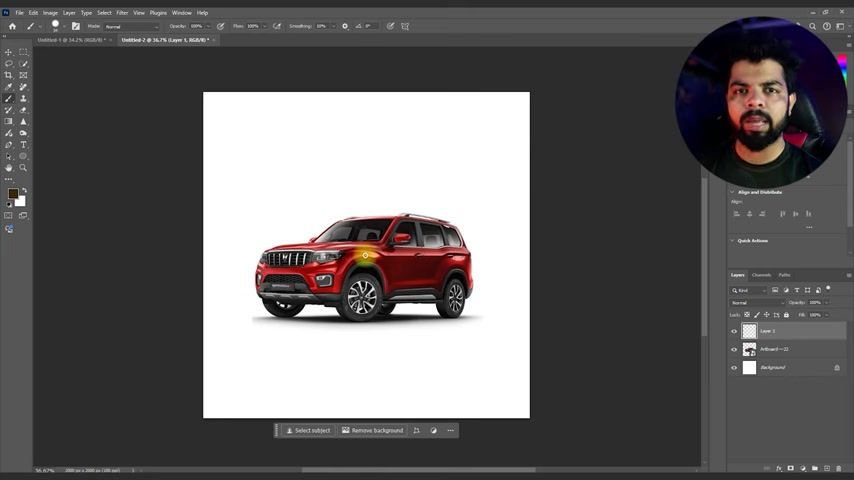Viewport: 854px width, 480px height.
Task: Open layer blend mode Normal dropdown
Action: pyautogui.click(x=757, y=302)
